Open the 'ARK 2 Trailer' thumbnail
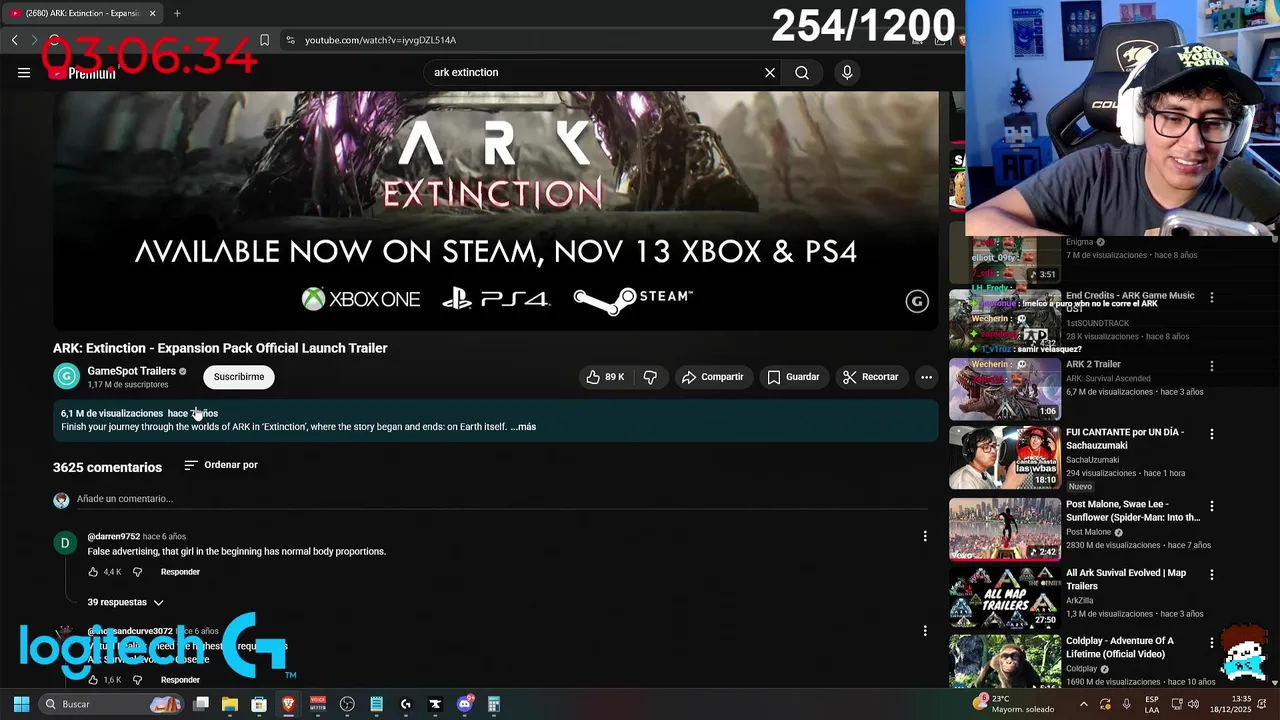Viewport: 1280px width, 720px height. (1005, 389)
